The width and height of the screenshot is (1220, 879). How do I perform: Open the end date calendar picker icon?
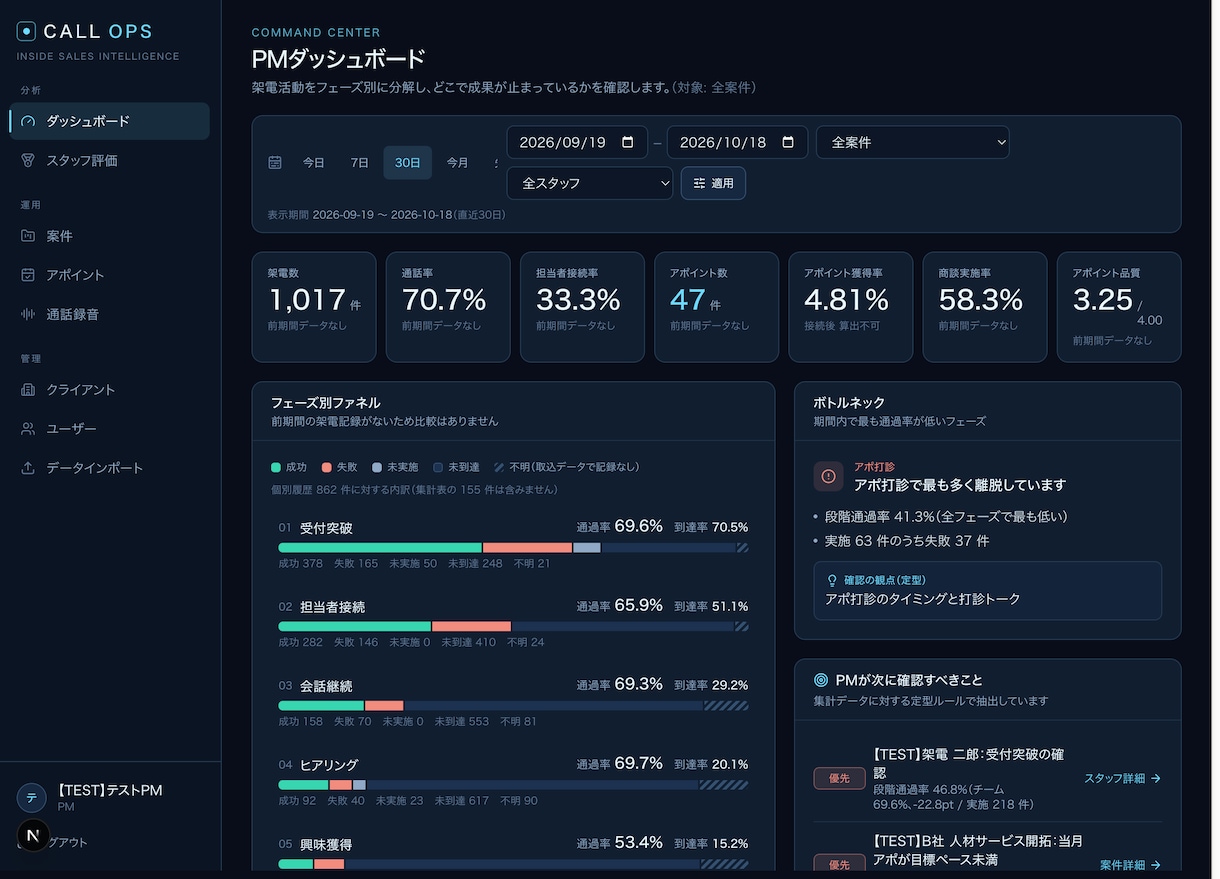click(x=788, y=142)
